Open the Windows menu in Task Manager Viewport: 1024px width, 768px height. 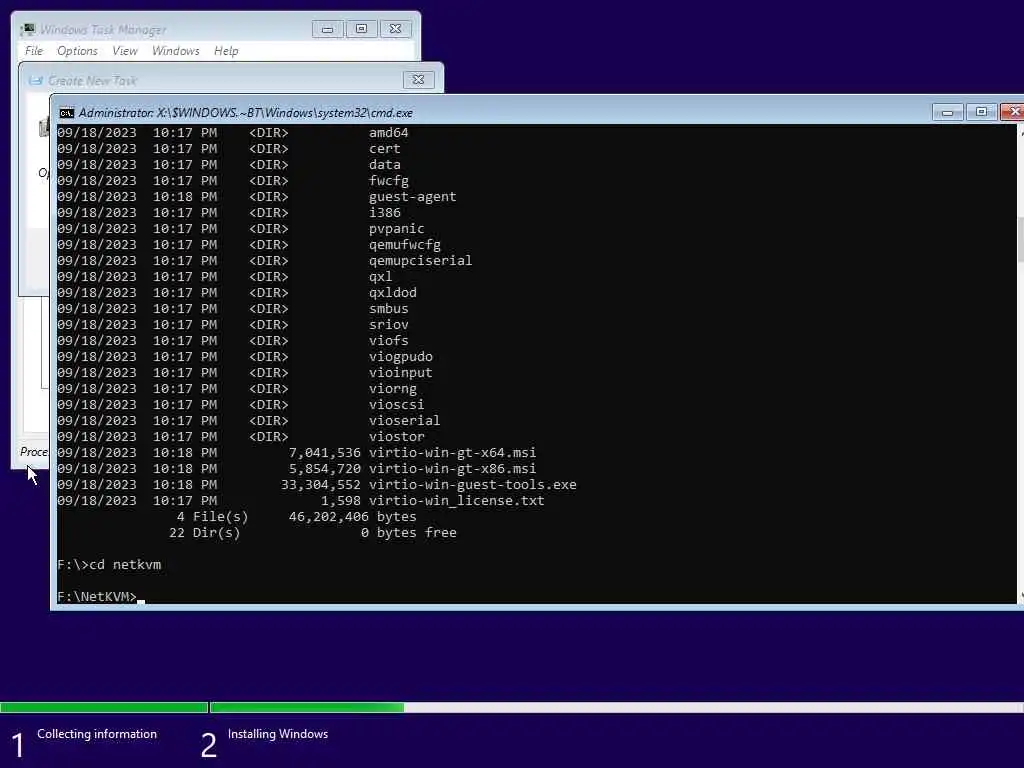coord(176,51)
